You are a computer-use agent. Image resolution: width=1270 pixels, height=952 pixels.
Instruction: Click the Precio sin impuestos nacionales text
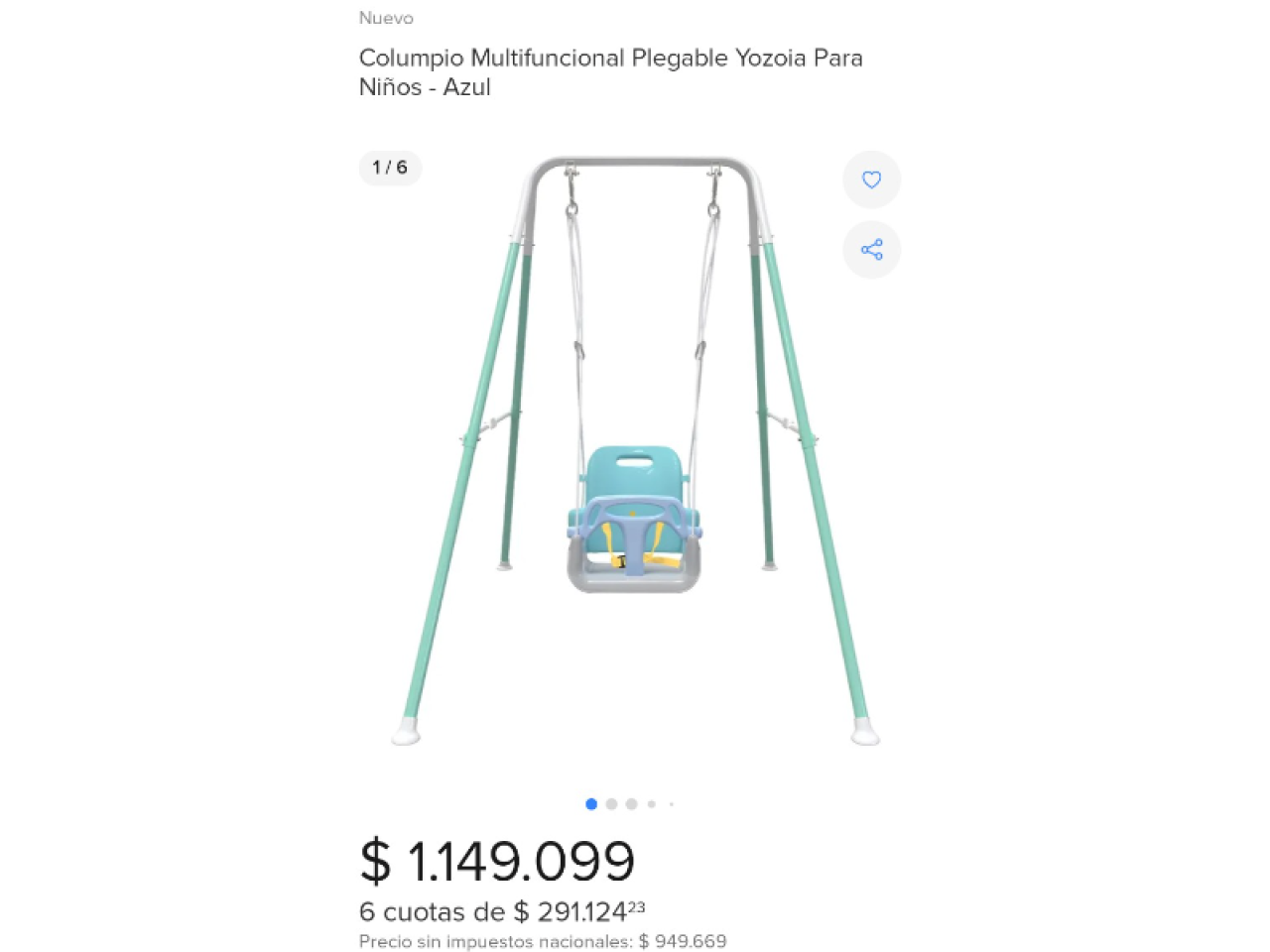[495, 941]
